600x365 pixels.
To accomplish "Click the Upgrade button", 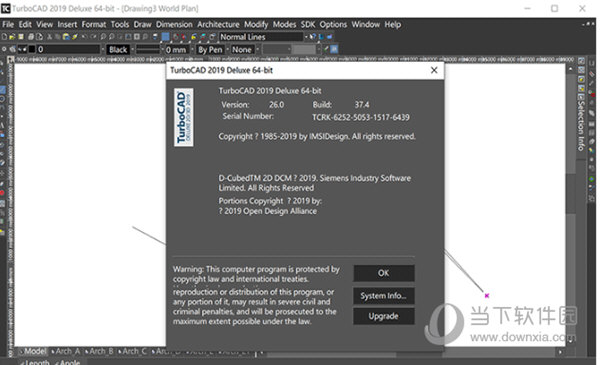I will point(384,316).
